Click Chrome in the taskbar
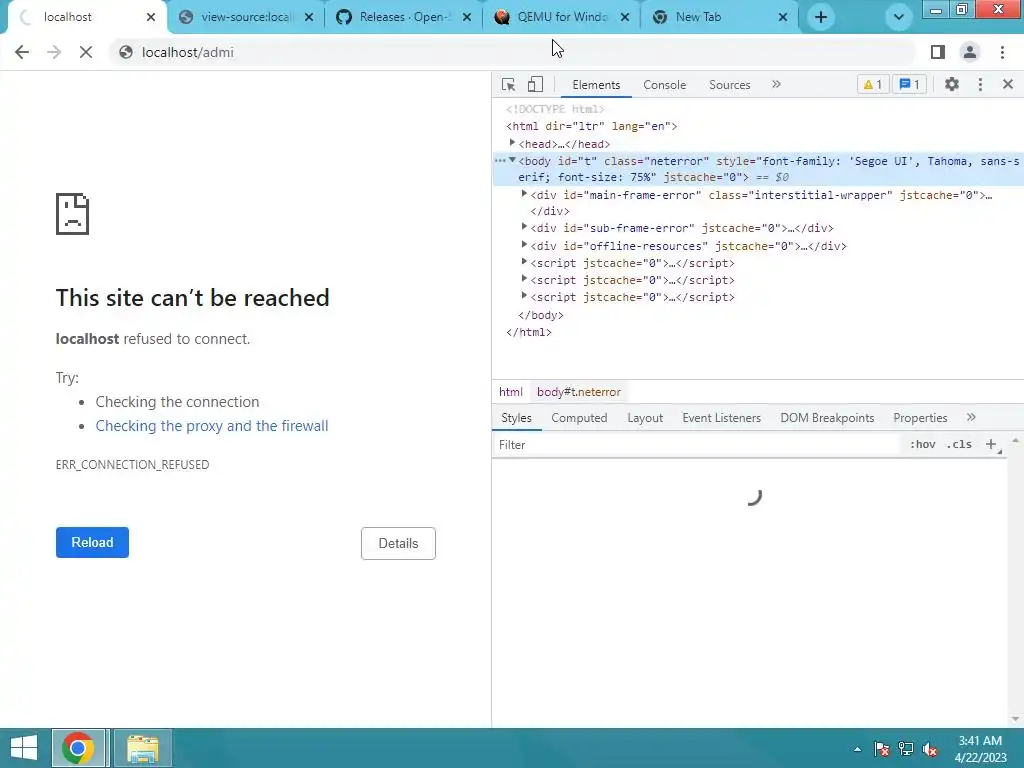 (x=78, y=748)
